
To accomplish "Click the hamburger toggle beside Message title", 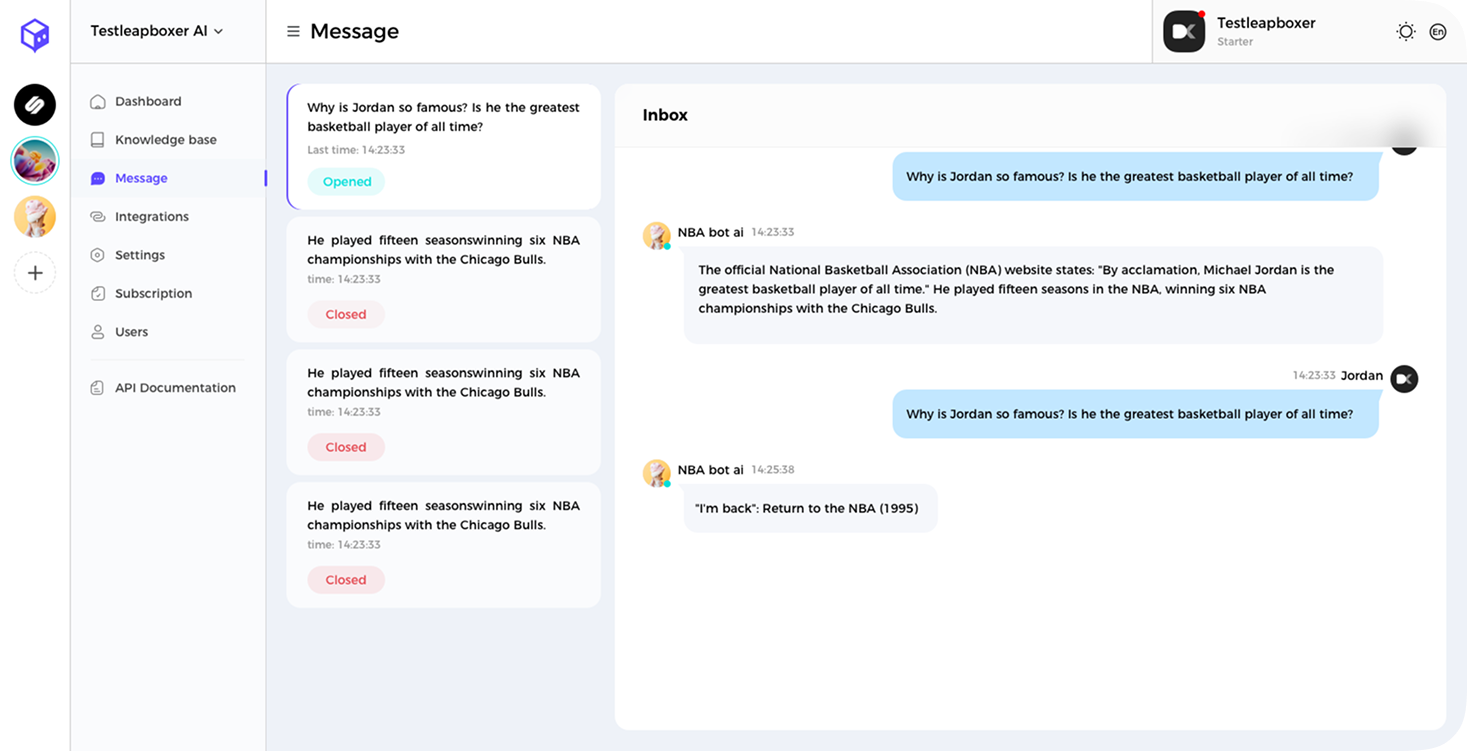I will [293, 30].
